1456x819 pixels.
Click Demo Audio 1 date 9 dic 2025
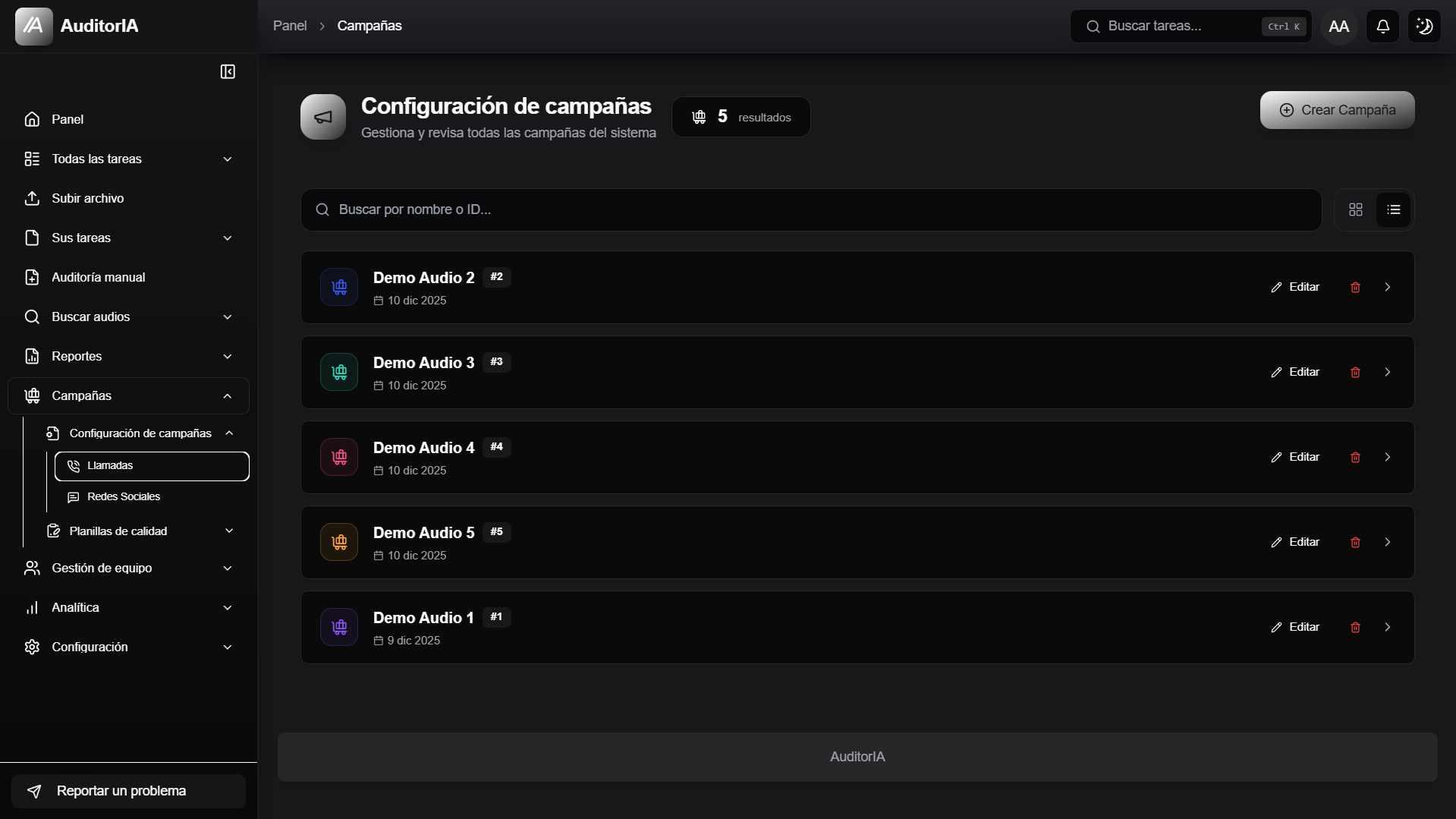tap(407, 641)
